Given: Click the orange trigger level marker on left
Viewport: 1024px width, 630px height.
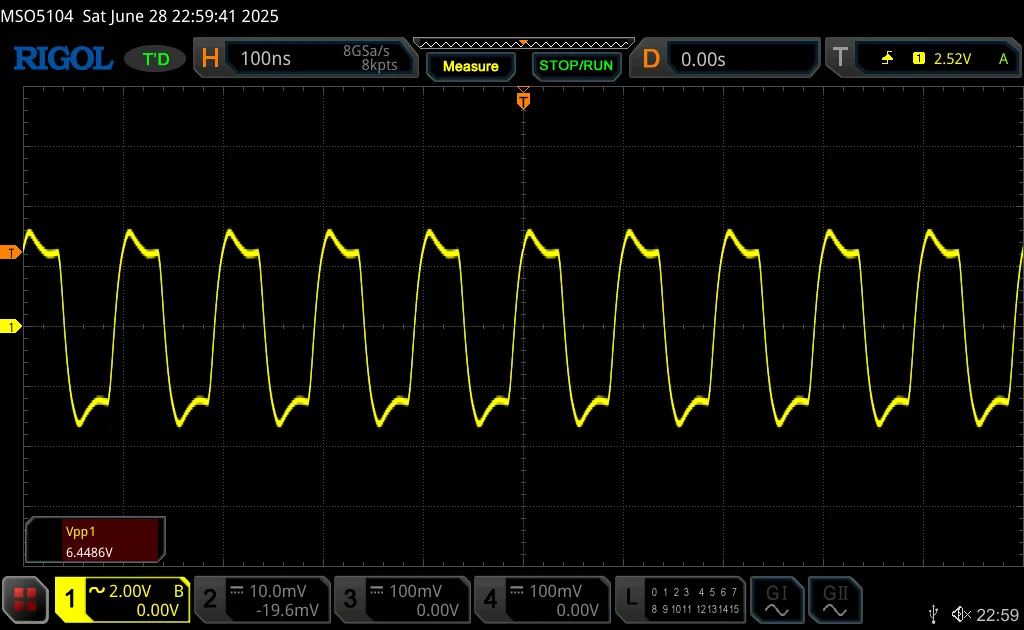Looking at the screenshot, I should (10, 252).
